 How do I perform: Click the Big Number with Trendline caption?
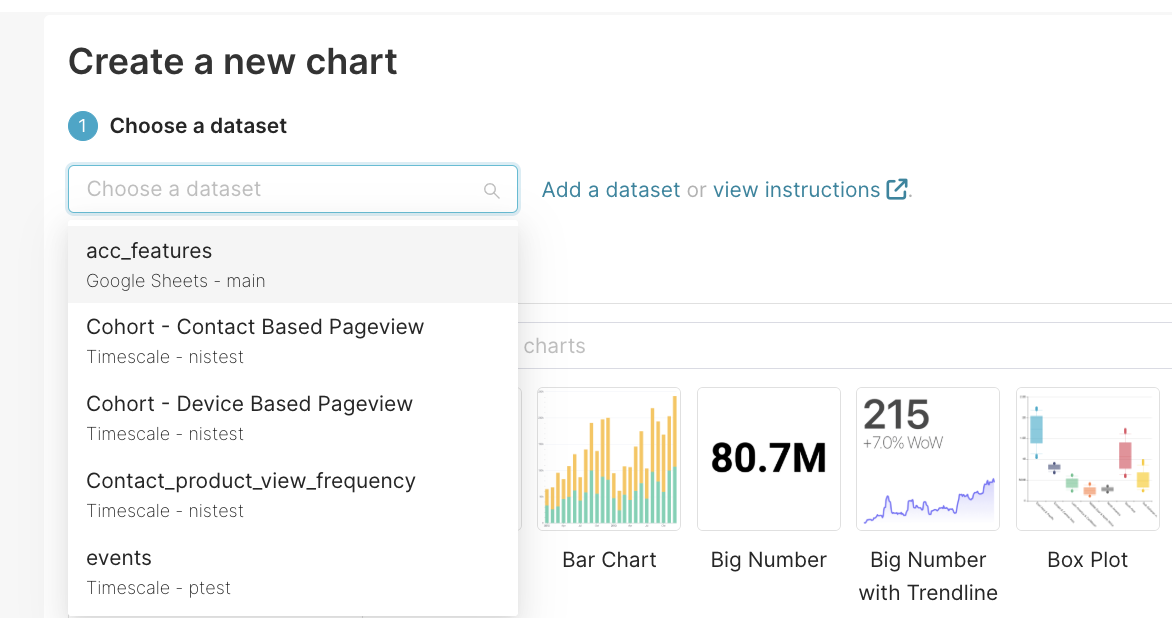927,576
